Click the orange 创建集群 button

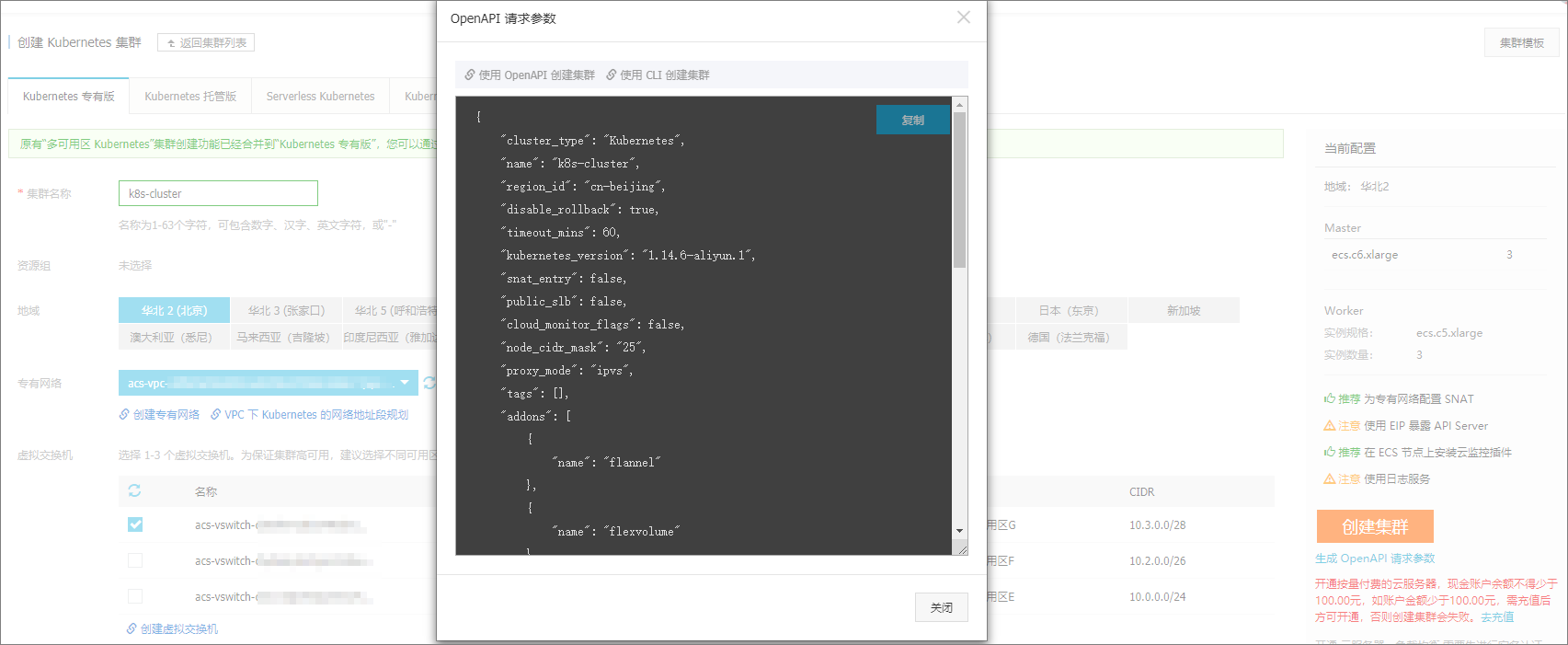pyautogui.click(x=1375, y=526)
